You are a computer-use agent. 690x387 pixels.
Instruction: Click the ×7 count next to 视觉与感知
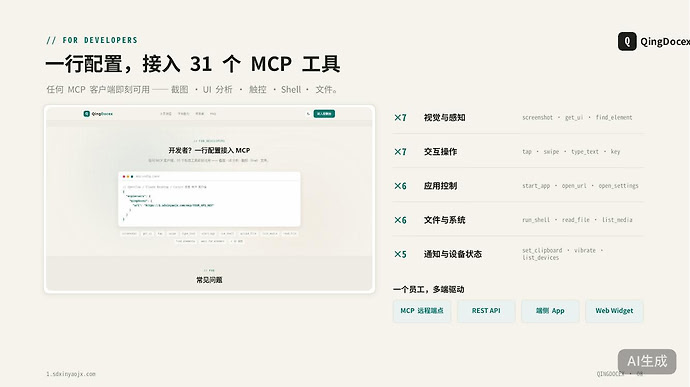[400, 118]
